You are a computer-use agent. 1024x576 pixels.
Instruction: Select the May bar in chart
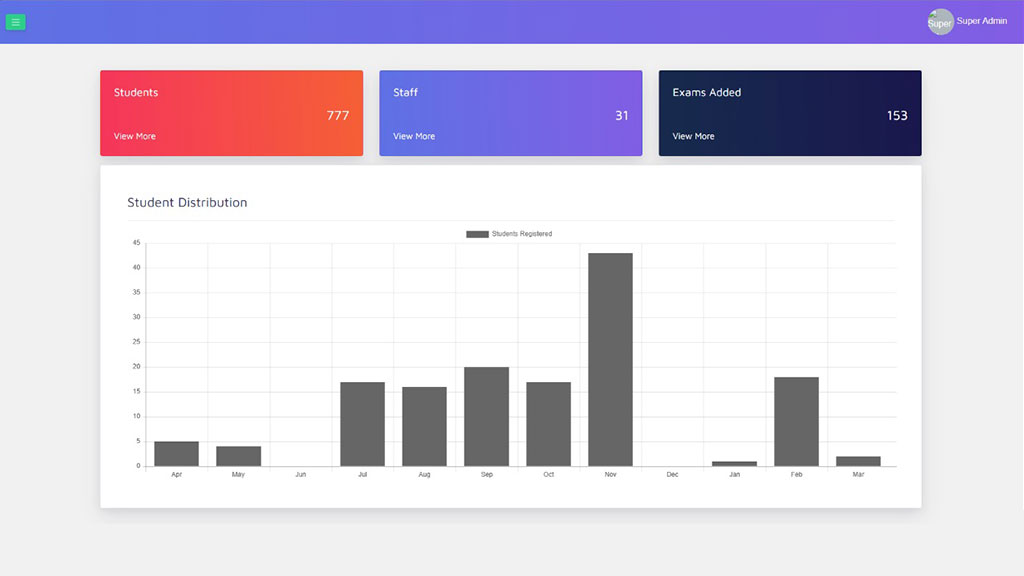tap(238, 456)
